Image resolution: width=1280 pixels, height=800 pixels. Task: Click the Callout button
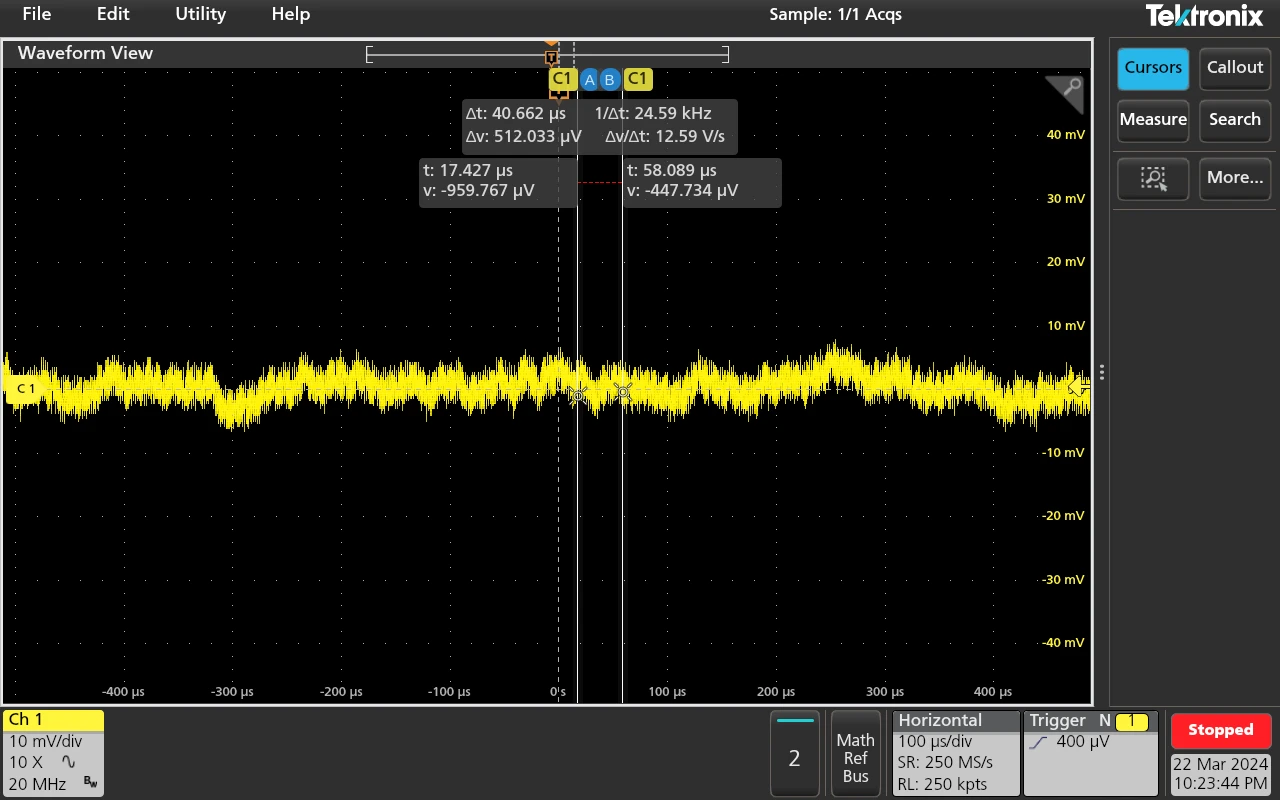(x=1235, y=68)
